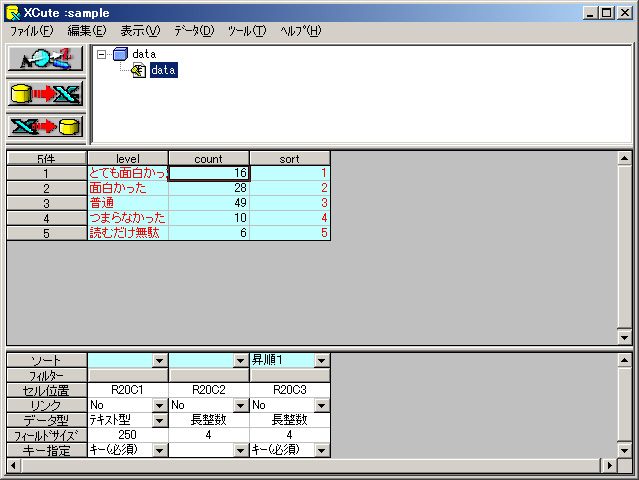Select the root data tree label
The height and width of the screenshot is (480, 639).
click(x=144, y=54)
